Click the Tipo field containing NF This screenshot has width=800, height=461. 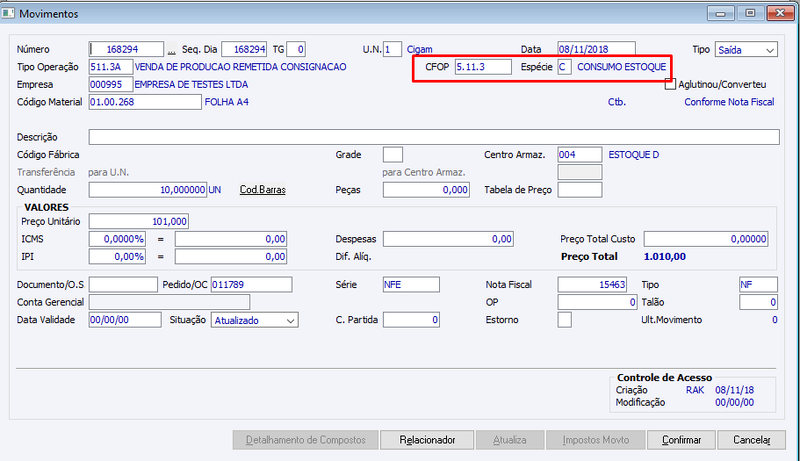coord(758,285)
